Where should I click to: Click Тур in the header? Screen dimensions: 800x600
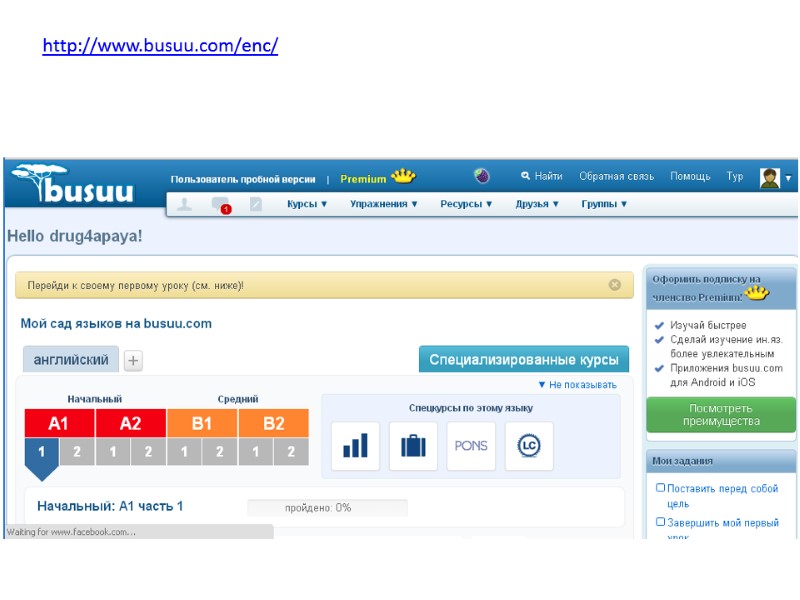point(735,176)
